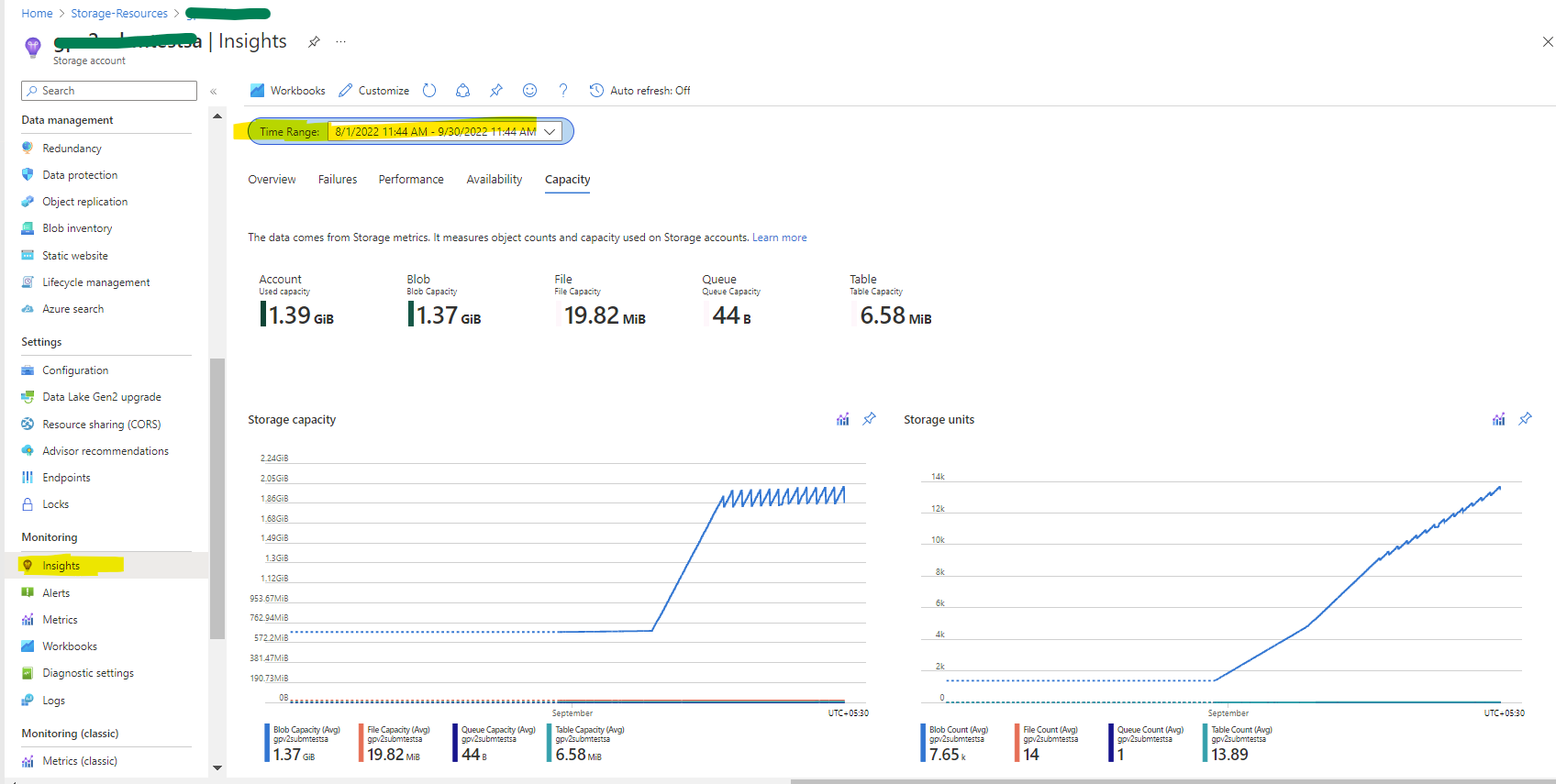
Task: Open the Workbooks toolbar button
Action: [x=287, y=91]
